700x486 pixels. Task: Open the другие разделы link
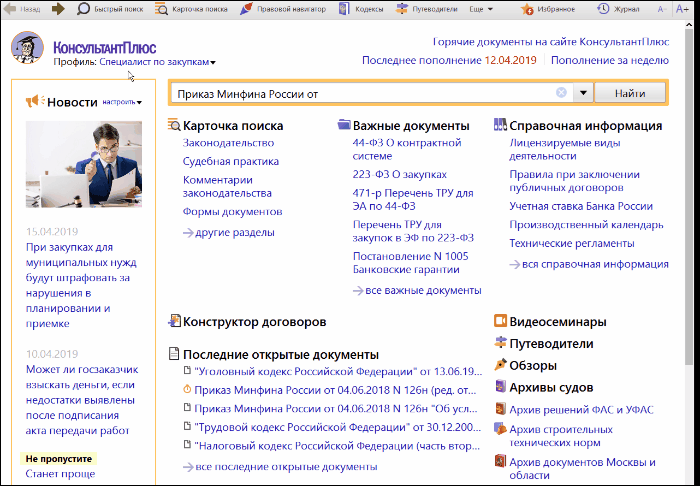tap(228, 233)
